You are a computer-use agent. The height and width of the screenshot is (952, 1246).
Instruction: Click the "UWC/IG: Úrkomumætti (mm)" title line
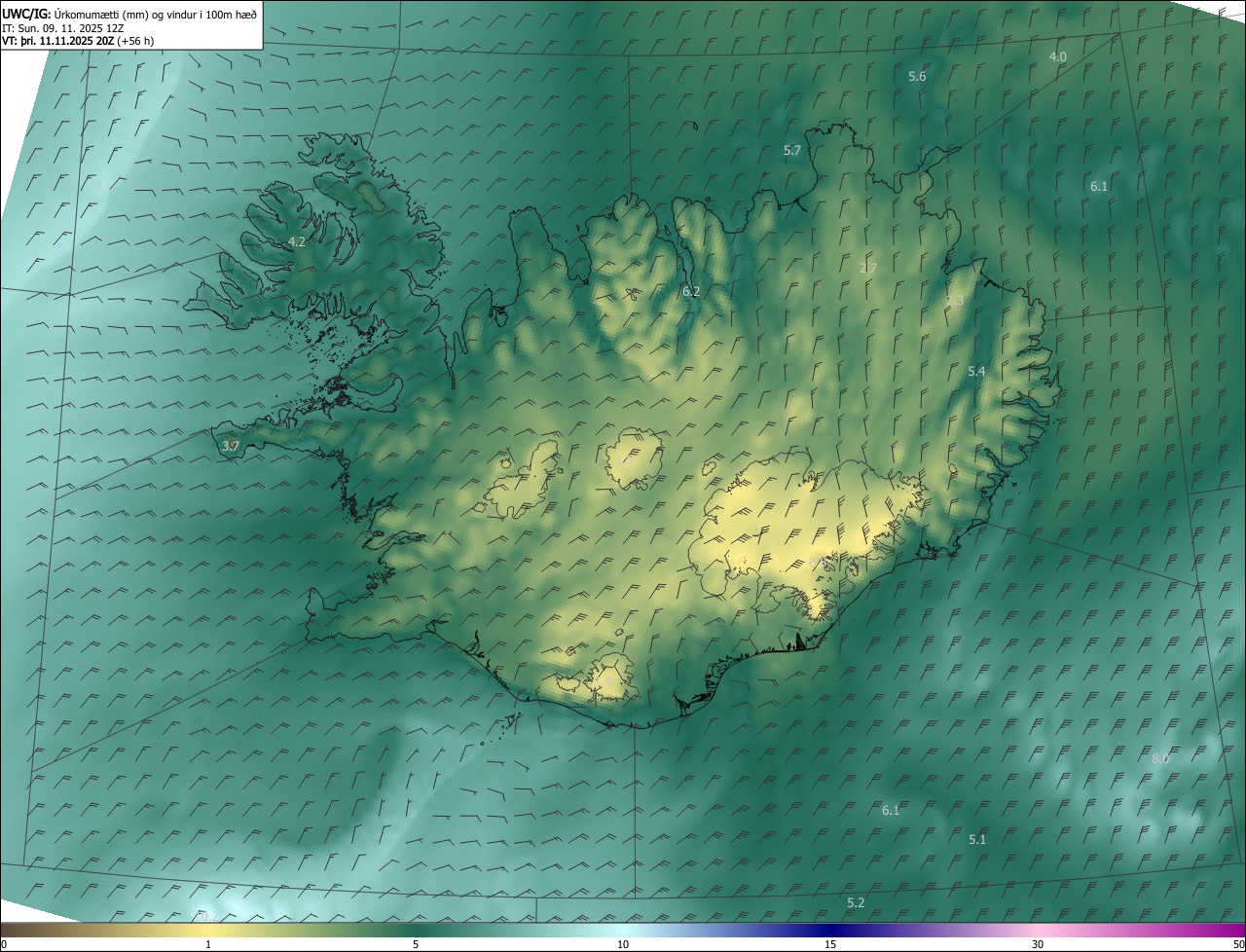pyautogui.click(x=129, y=15)
